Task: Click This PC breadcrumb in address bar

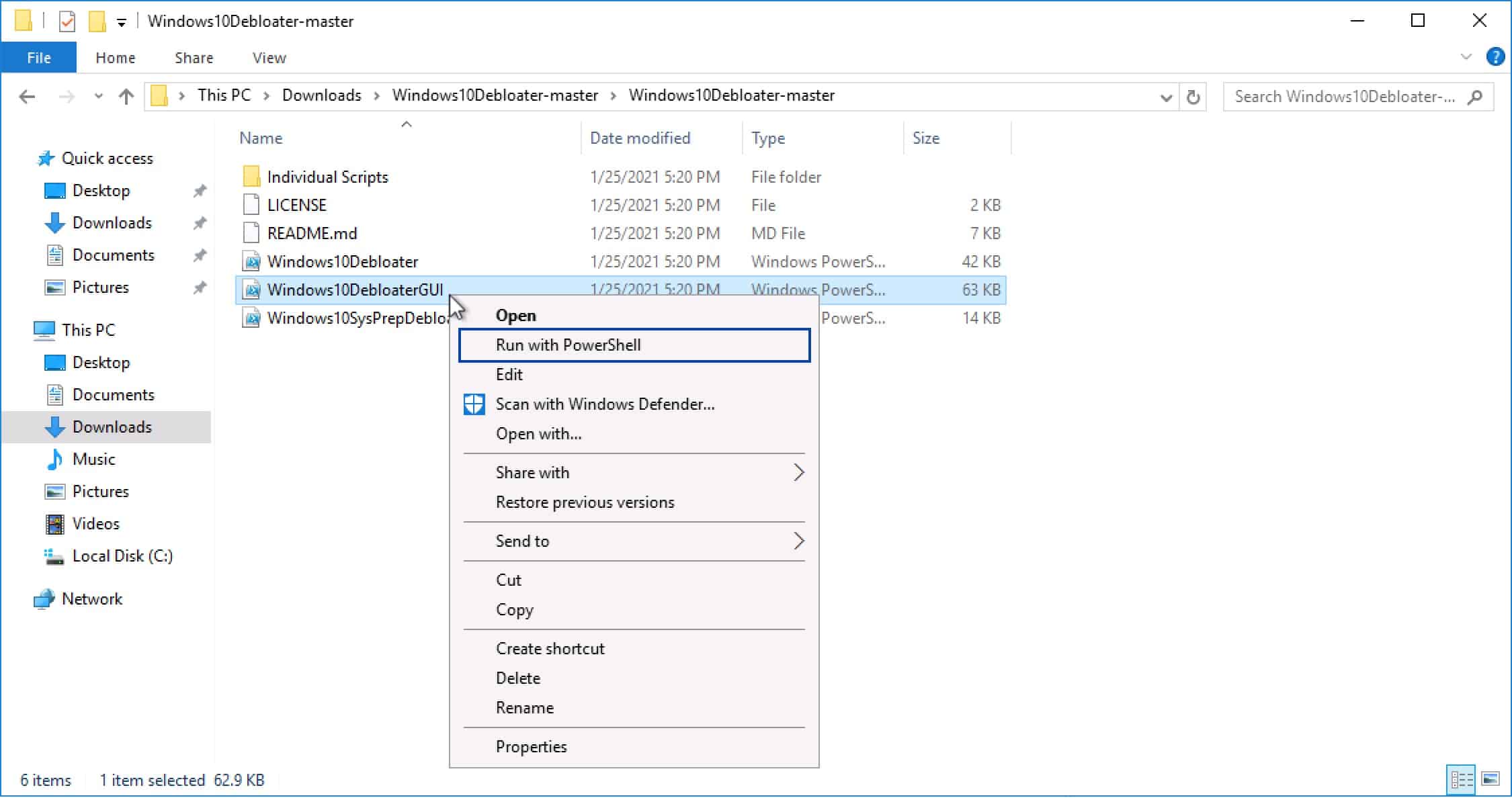Action: [224, 96]
